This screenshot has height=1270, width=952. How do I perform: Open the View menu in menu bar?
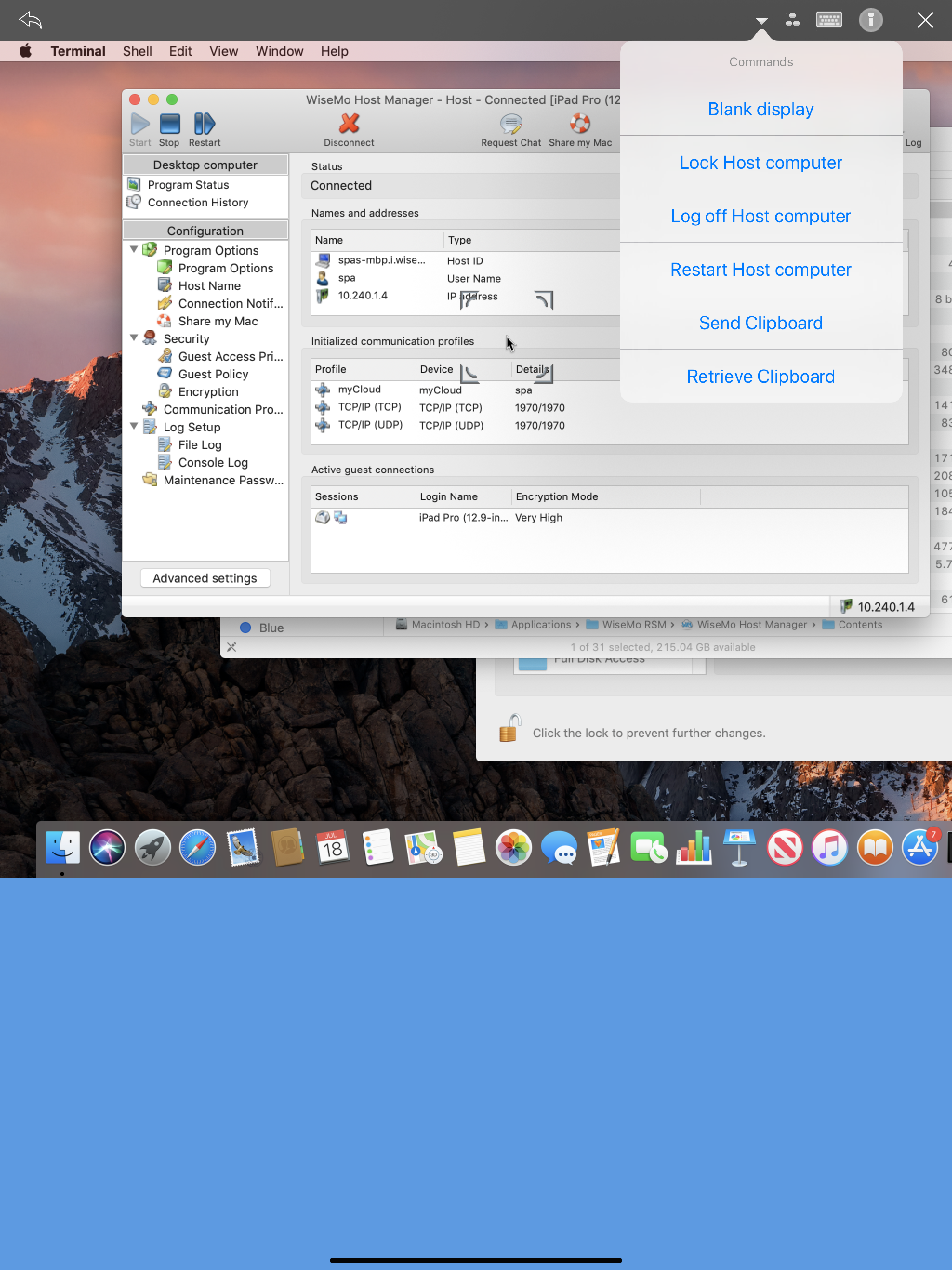coord(224,51)
